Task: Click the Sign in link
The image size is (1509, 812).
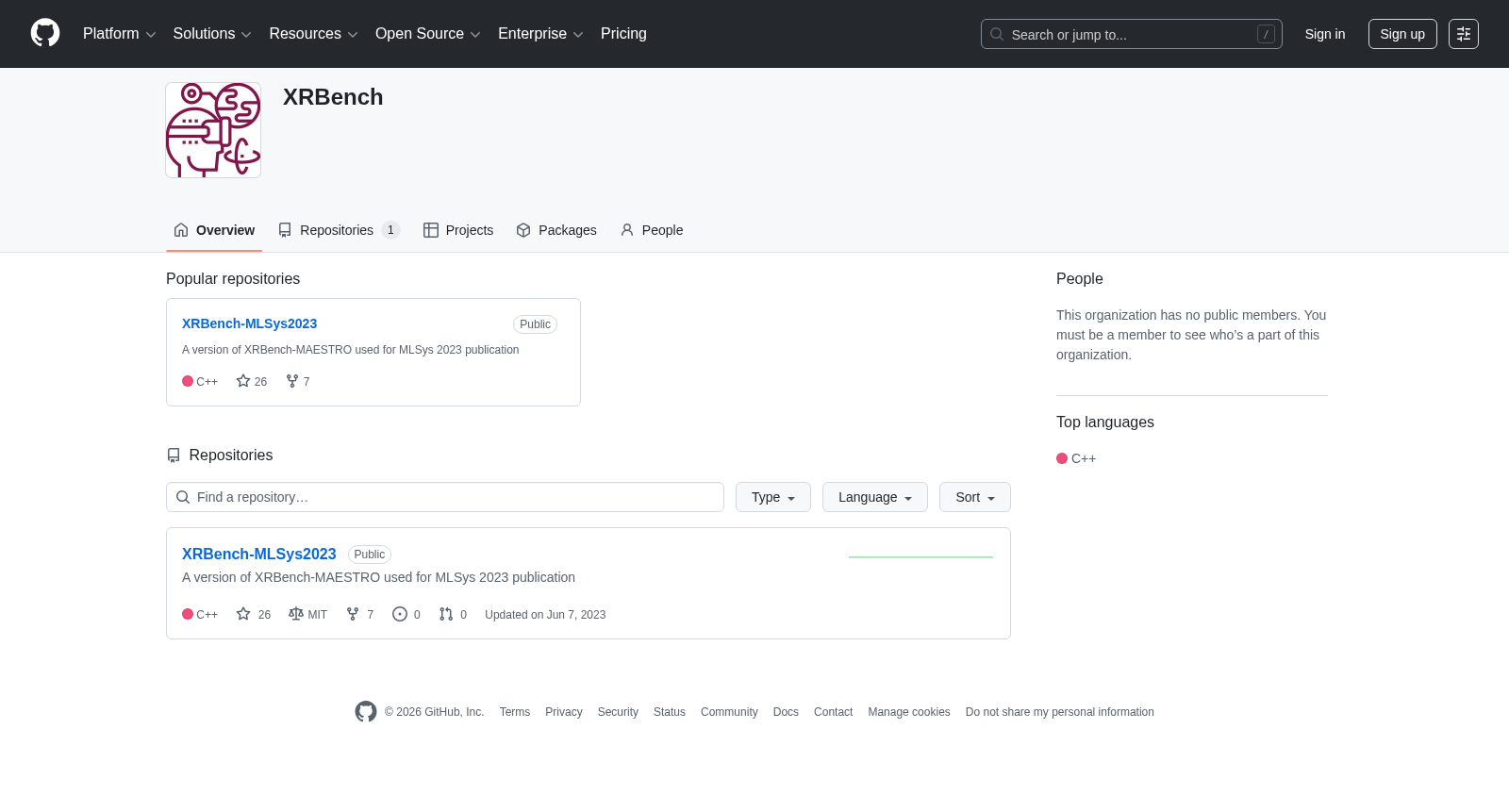Action: pos(1325,34)
